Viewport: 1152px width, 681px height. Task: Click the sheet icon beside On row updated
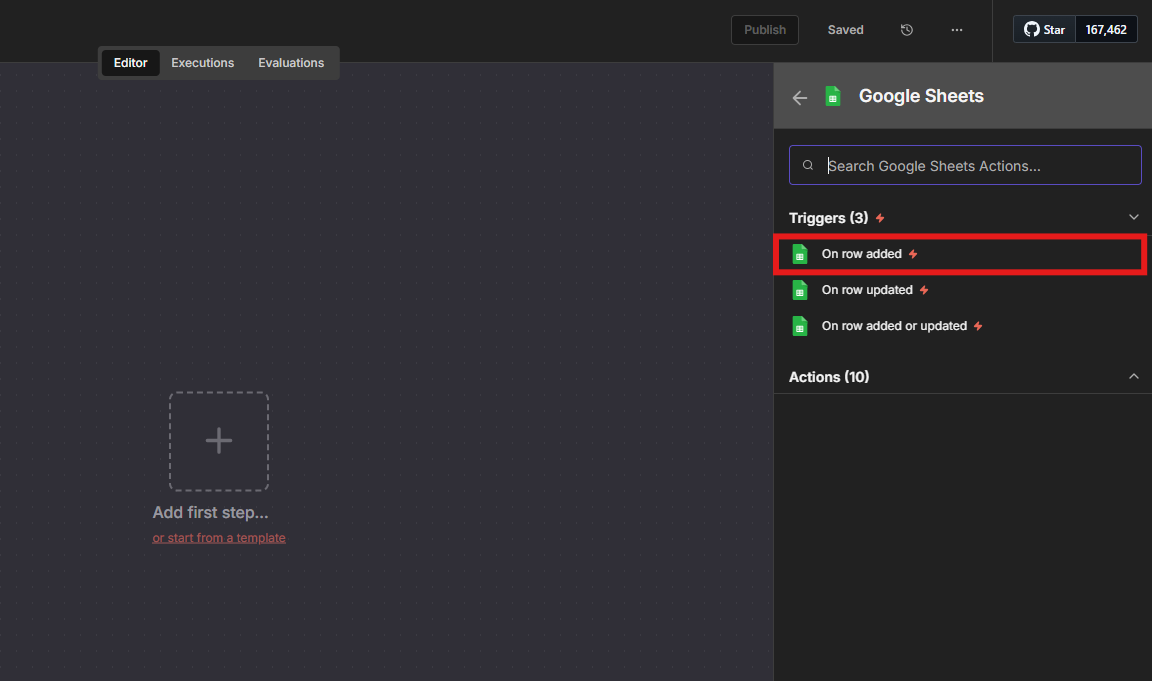click(x=799, y=290)
